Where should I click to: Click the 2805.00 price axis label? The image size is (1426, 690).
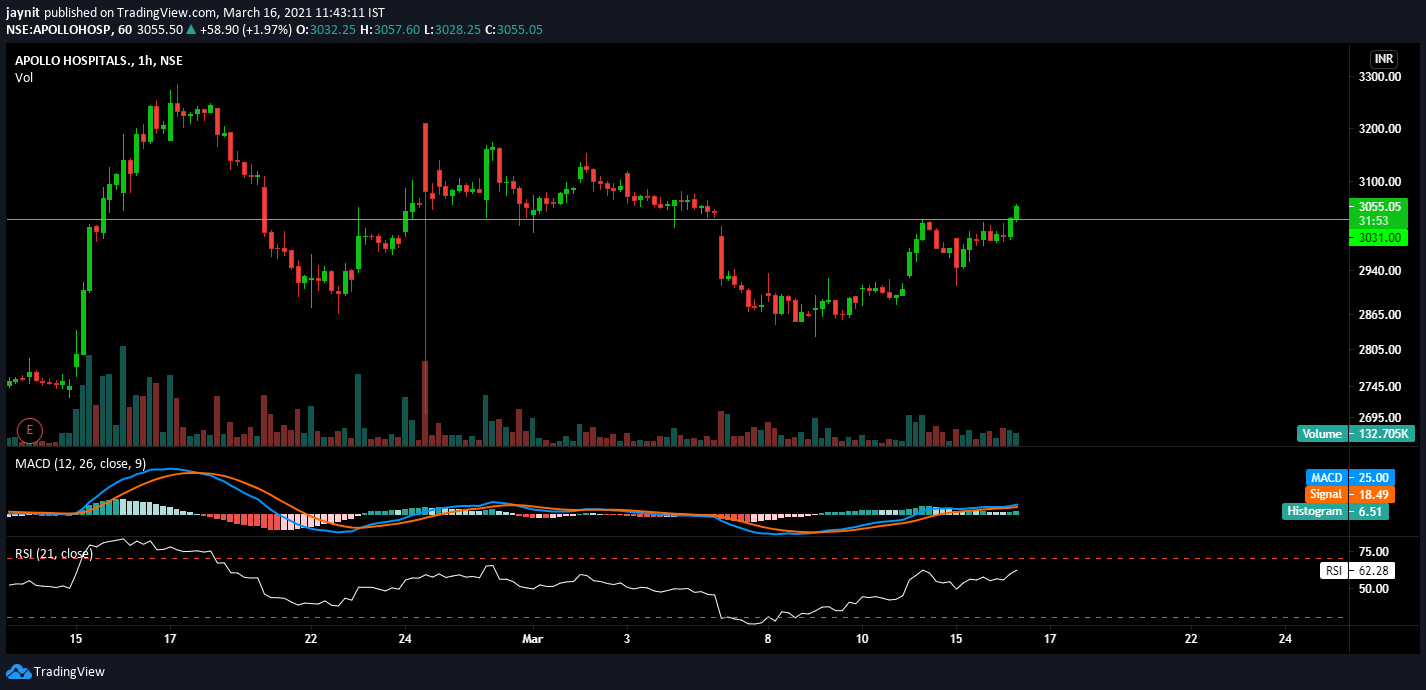[x=1380, y=350]
